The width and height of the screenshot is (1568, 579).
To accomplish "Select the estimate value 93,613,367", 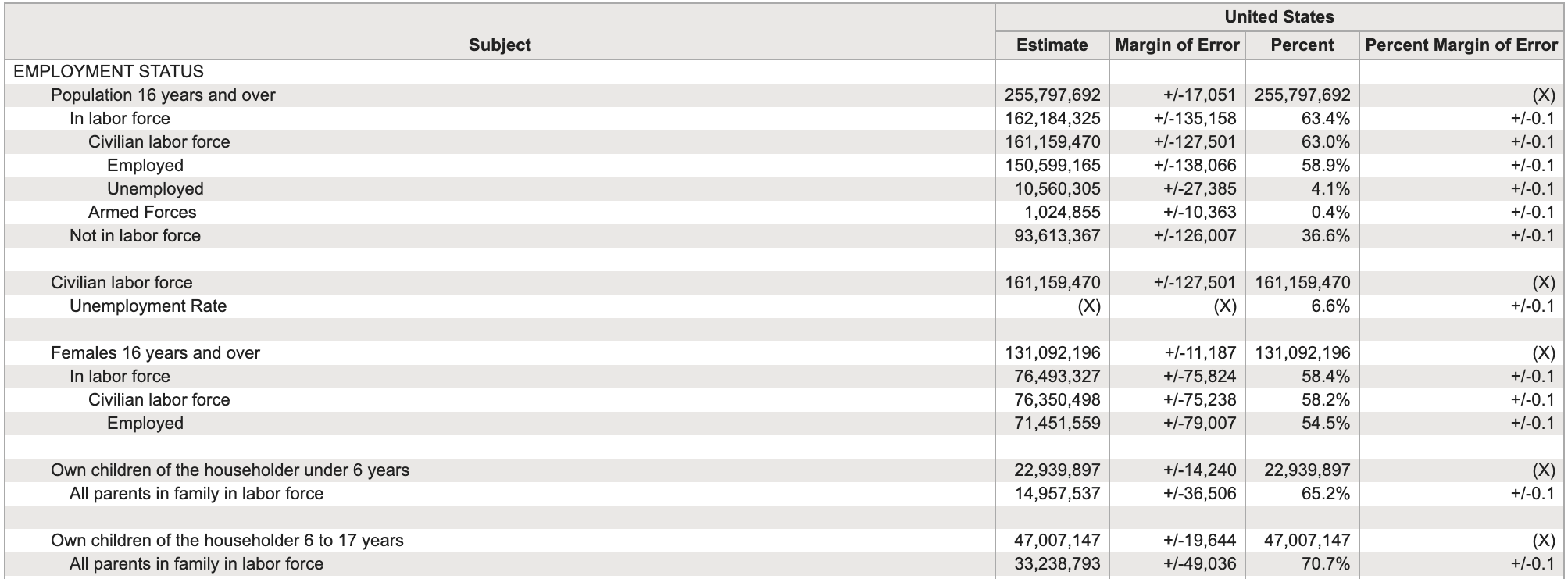I will [x=1057, y=235].
